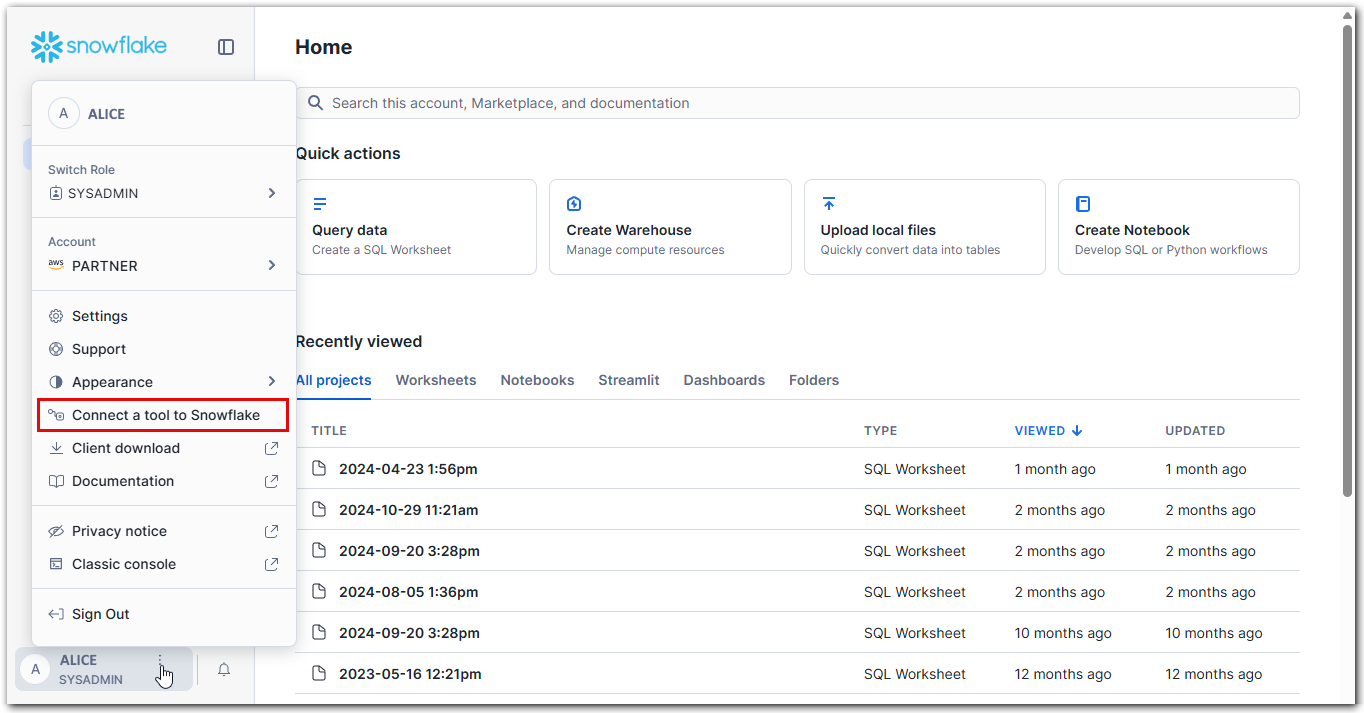Select Privacy notice in the menu
This screenshot has height=713, width=1364.
164,531
